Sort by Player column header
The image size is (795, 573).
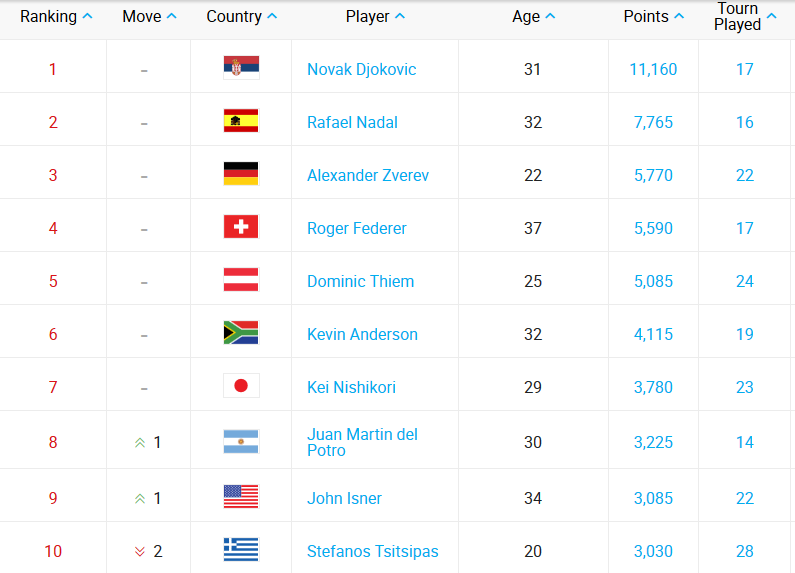tap(375, 17)
